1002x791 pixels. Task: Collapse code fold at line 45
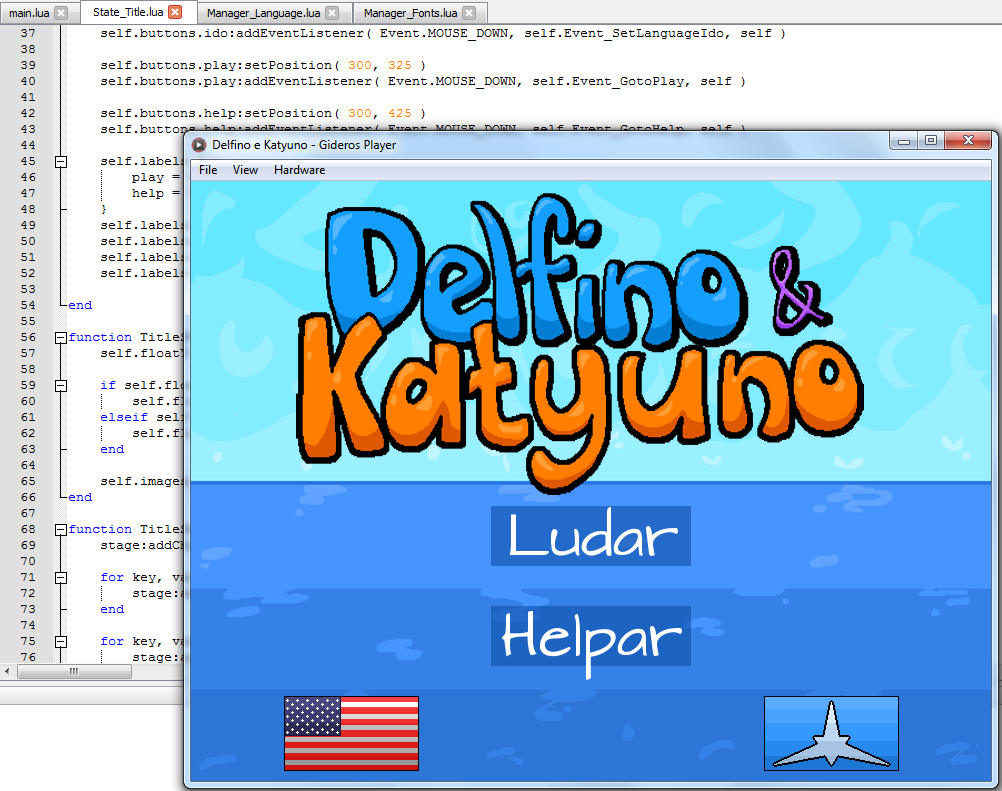click(x=61, y=161)
